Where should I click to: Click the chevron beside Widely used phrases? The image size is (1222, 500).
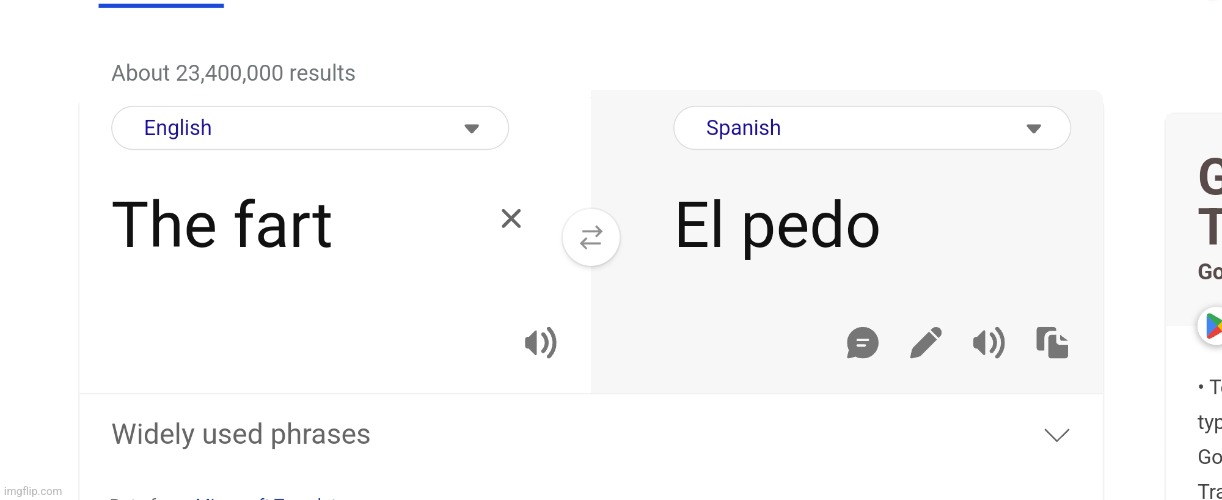coord(1056,435)
